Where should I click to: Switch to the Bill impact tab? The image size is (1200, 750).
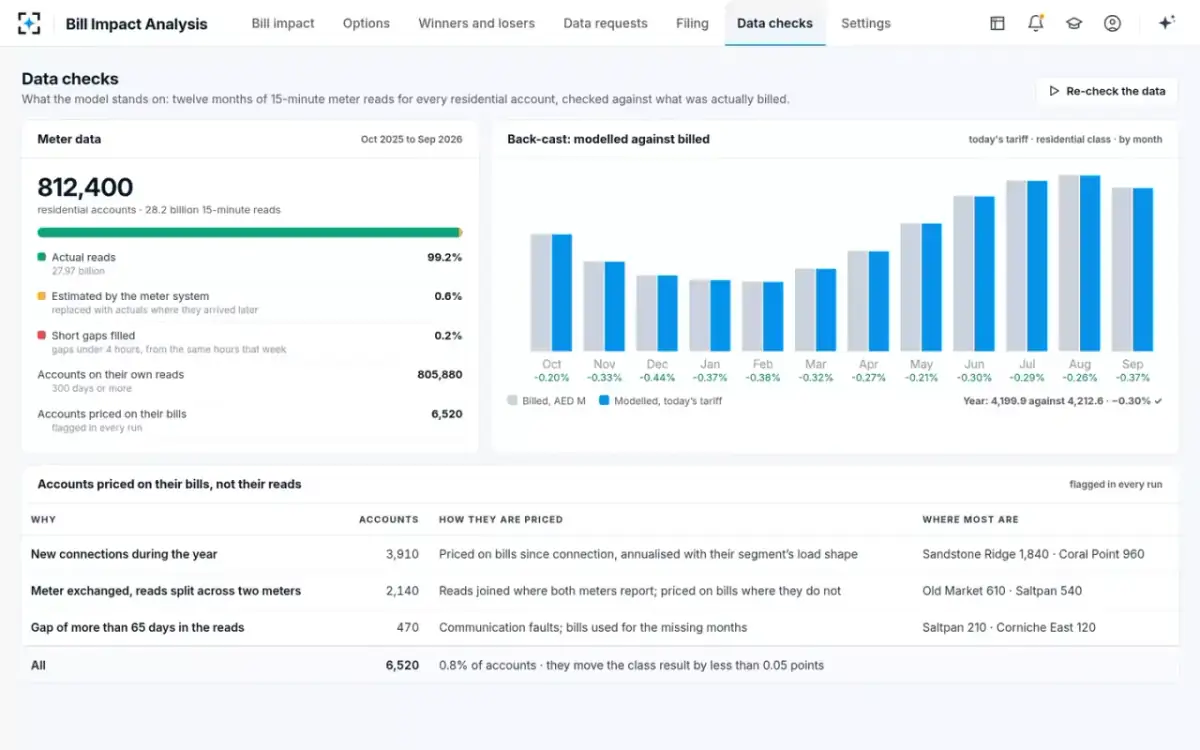283,23
